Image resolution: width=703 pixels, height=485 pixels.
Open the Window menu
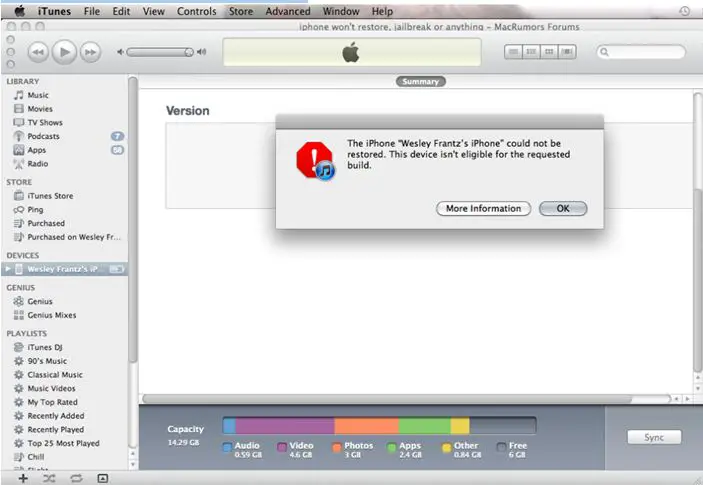point(341,11)
